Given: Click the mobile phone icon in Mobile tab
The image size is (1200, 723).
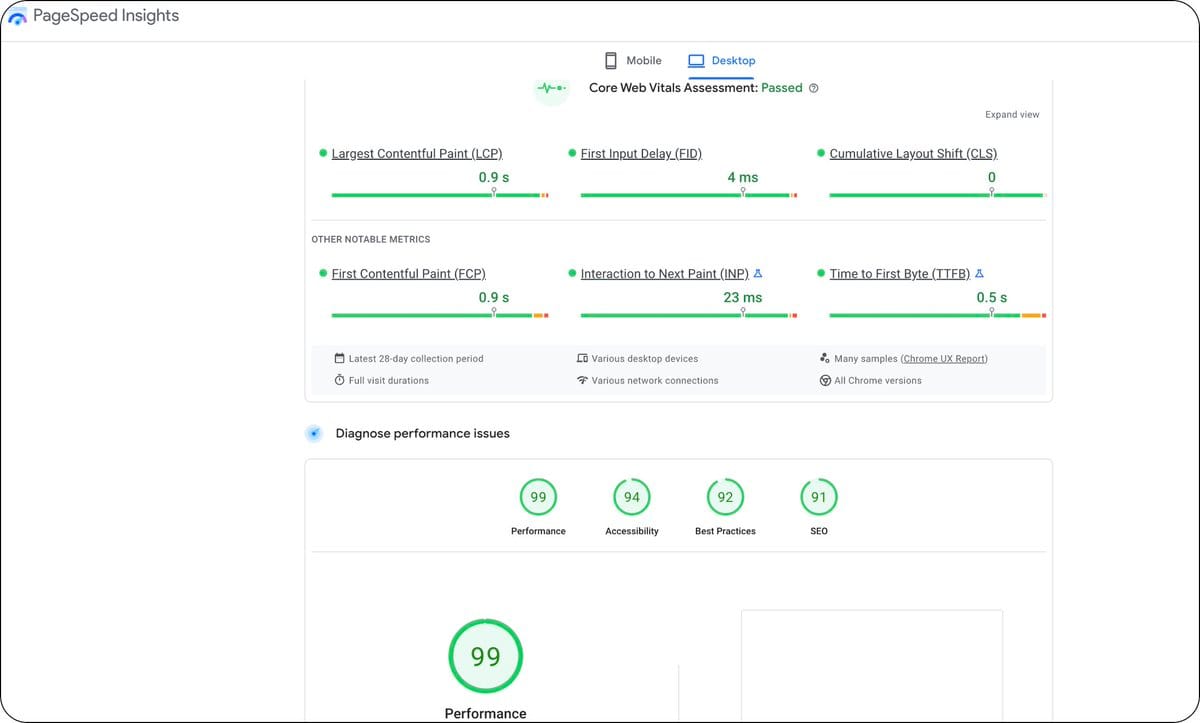Looking at the screenshot, I should click(610, 60).
